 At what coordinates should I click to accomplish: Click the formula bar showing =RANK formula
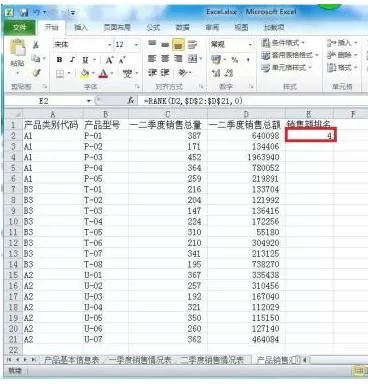click(253, 100)
